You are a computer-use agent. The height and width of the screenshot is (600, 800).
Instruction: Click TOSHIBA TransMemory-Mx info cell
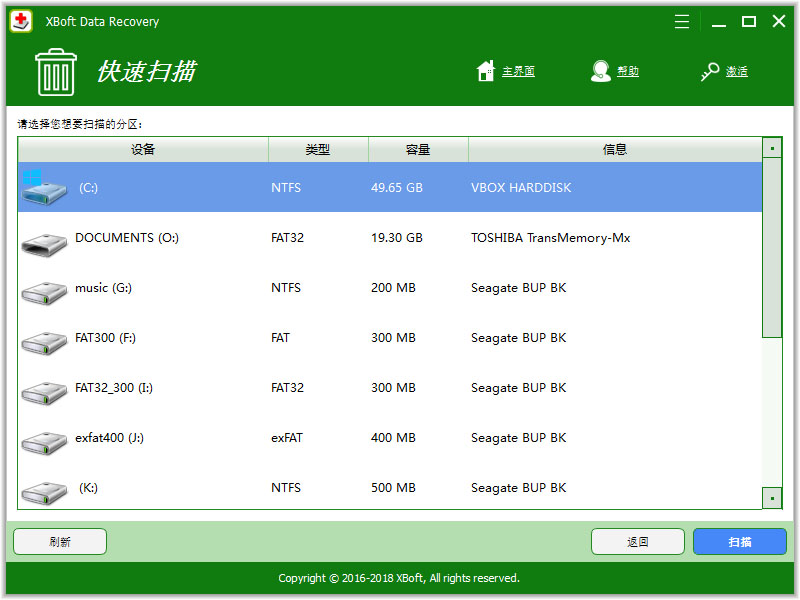pyautogui.click(x=551, y=238)
